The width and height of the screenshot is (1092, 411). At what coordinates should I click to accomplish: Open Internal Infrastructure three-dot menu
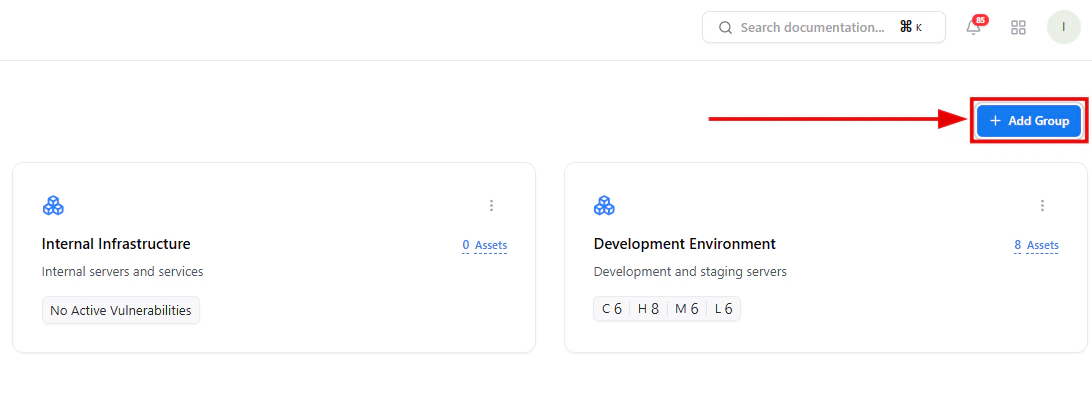click(x=491, y=206)
